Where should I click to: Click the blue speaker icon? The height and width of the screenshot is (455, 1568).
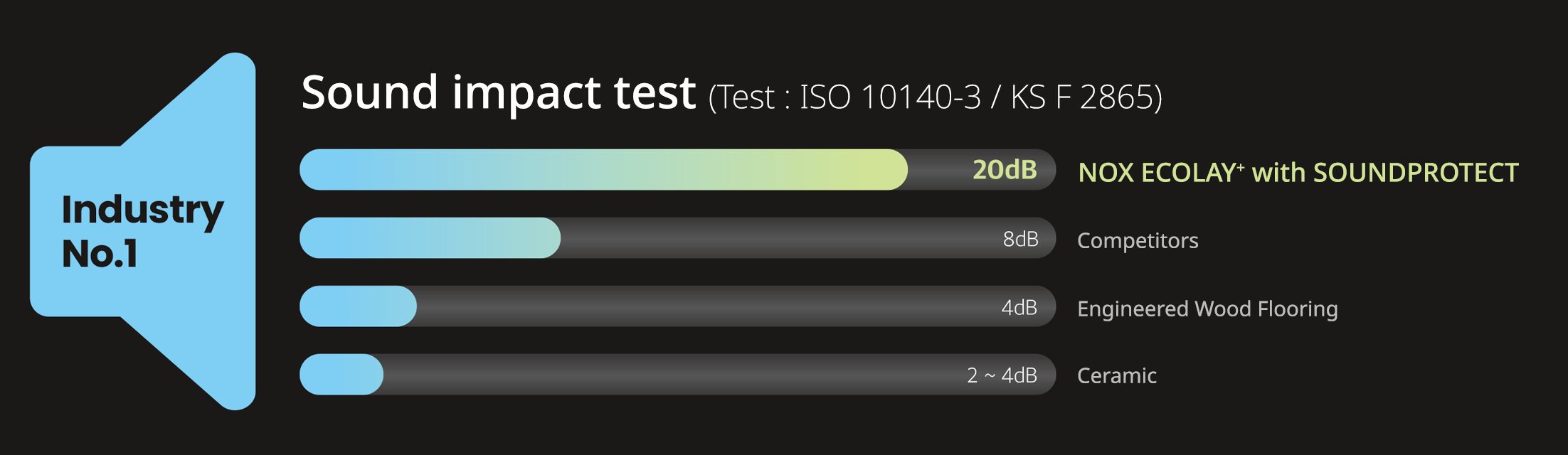coord(142,231)
